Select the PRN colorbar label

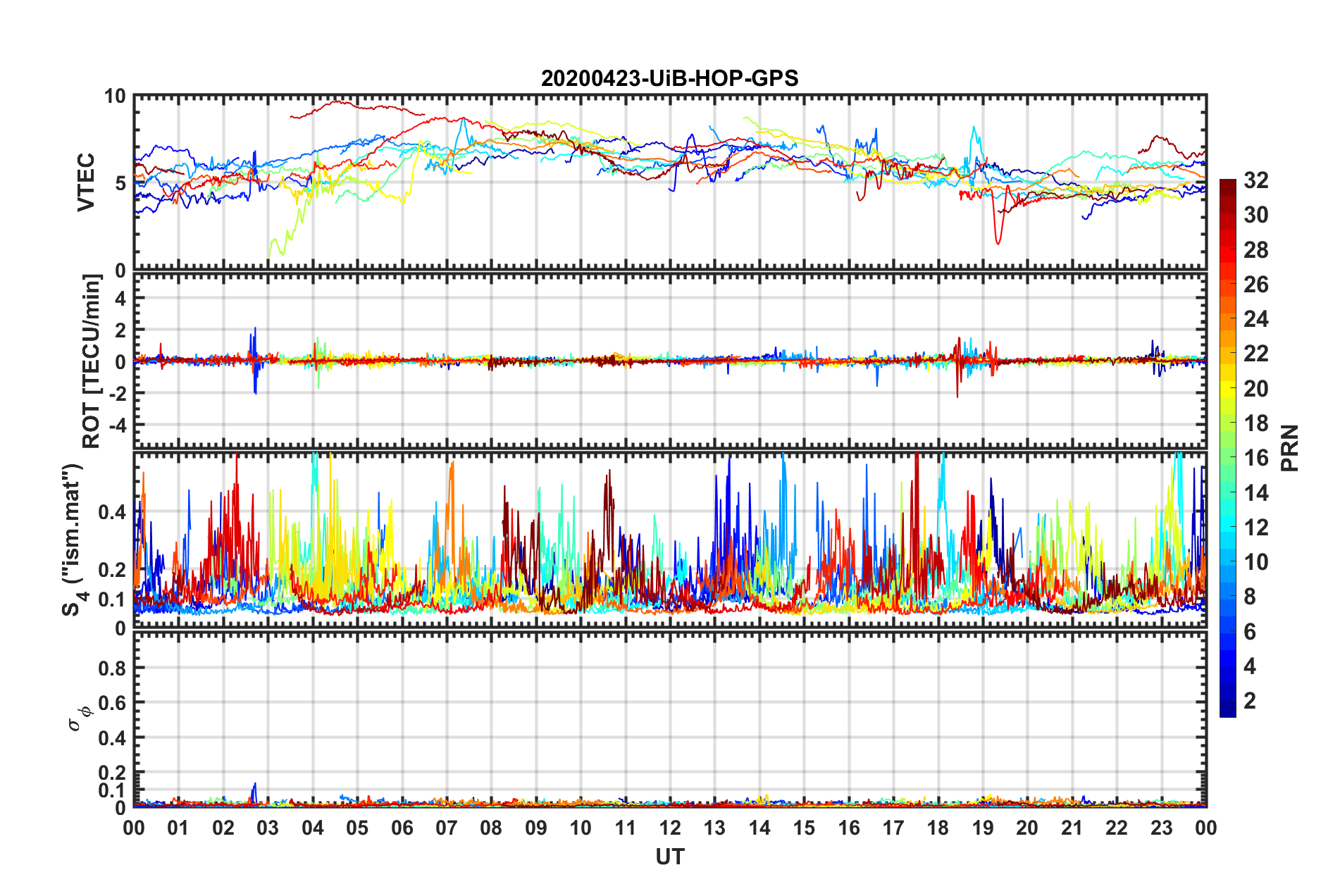click(x=1289, y=448)
